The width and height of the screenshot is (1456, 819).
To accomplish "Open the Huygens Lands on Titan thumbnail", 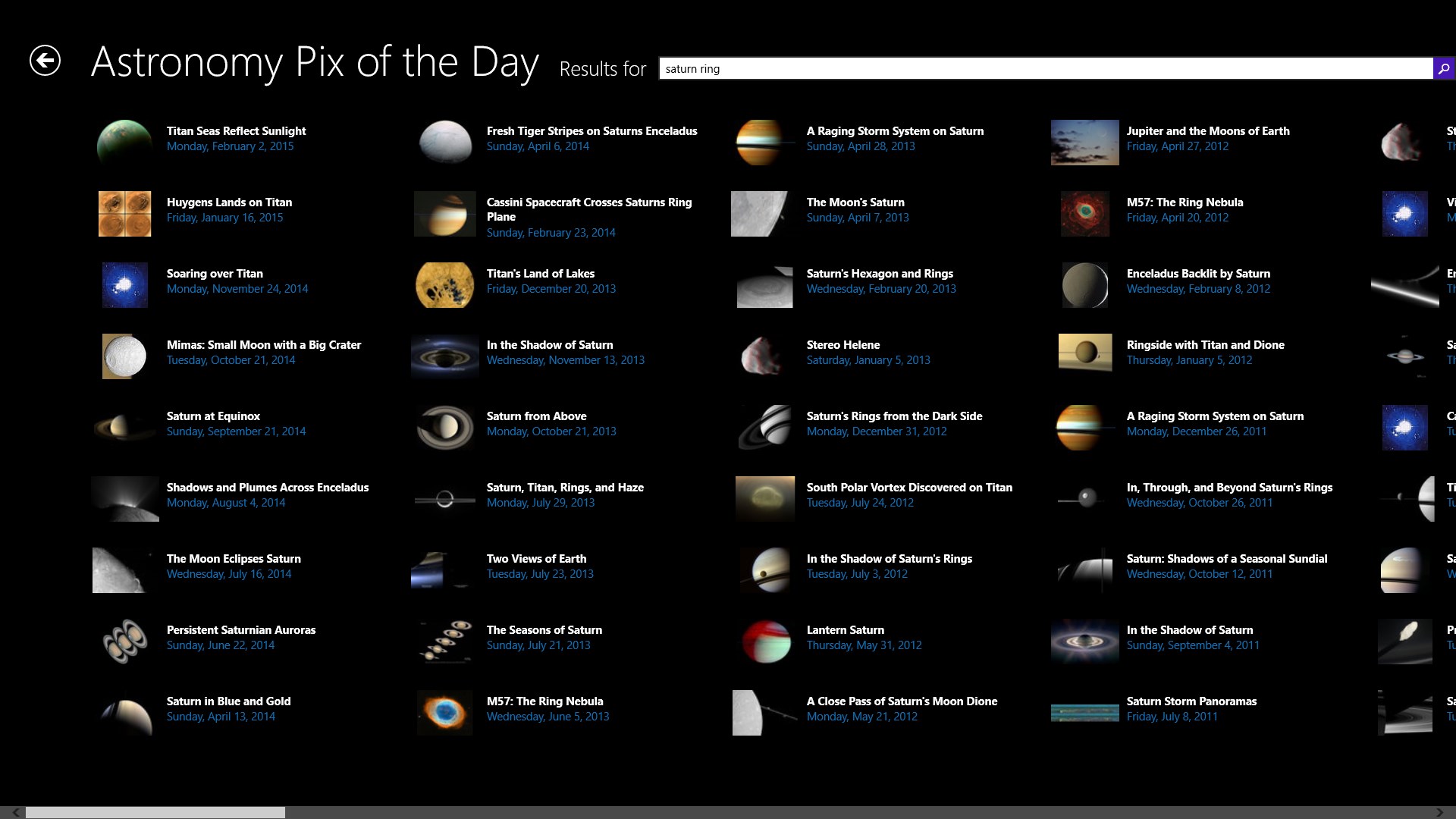I will [125, 214].
